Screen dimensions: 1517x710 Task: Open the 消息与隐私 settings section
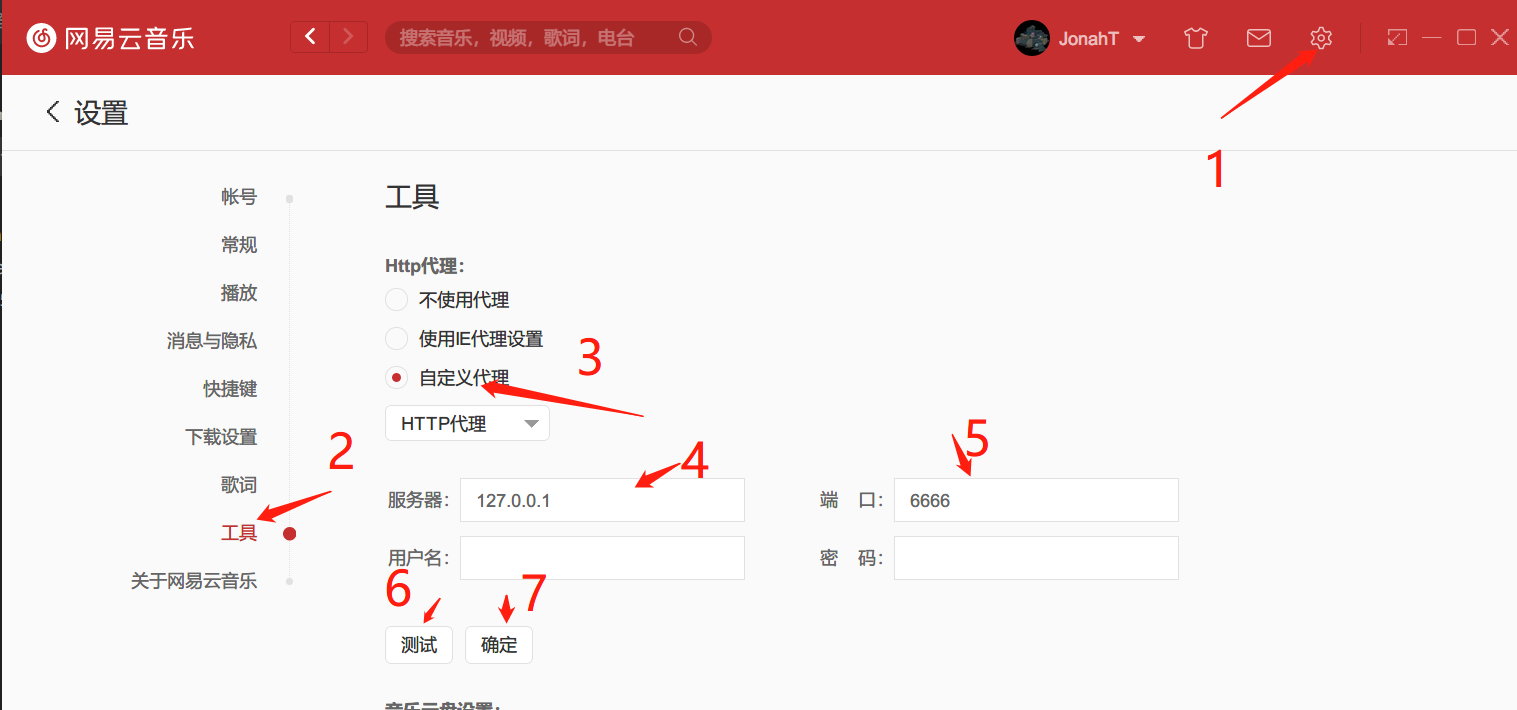(x=211, y=340)
